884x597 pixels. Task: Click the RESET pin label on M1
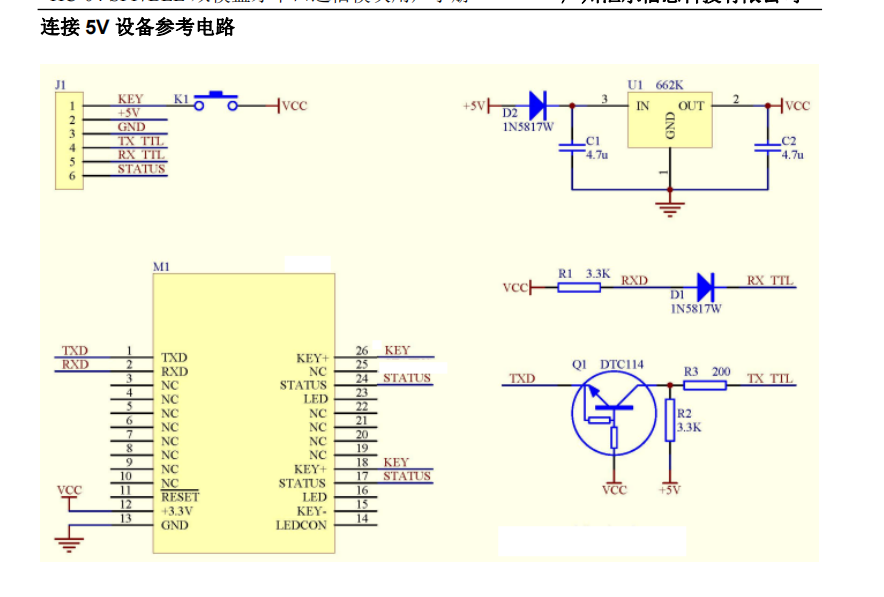tap(180, 497)
